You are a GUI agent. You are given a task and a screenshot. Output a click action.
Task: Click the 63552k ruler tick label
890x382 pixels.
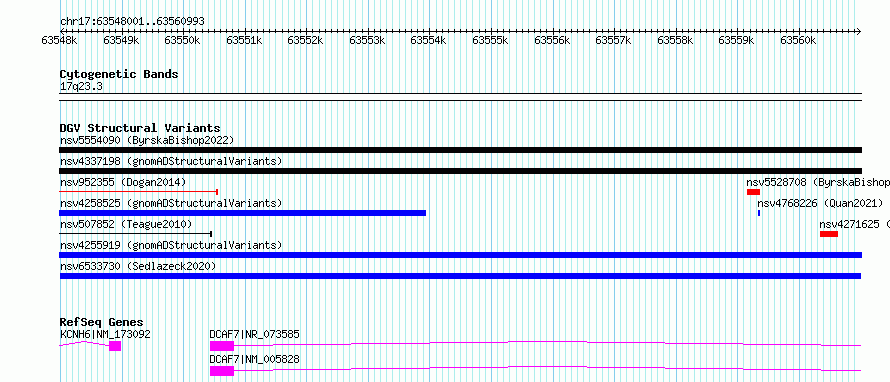[305, 40]
